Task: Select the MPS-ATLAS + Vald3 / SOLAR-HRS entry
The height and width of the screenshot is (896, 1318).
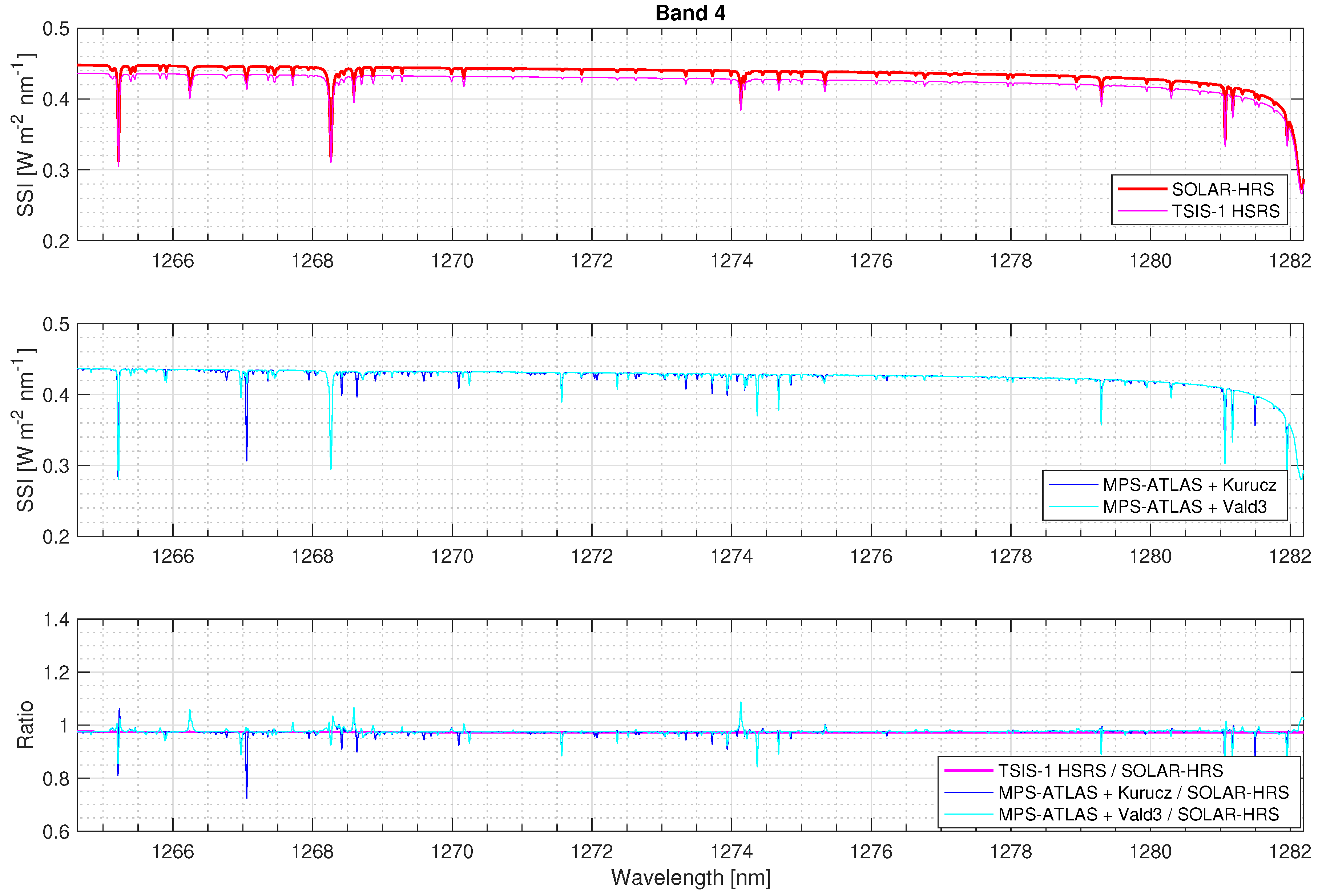Action: pos(1112,814)
